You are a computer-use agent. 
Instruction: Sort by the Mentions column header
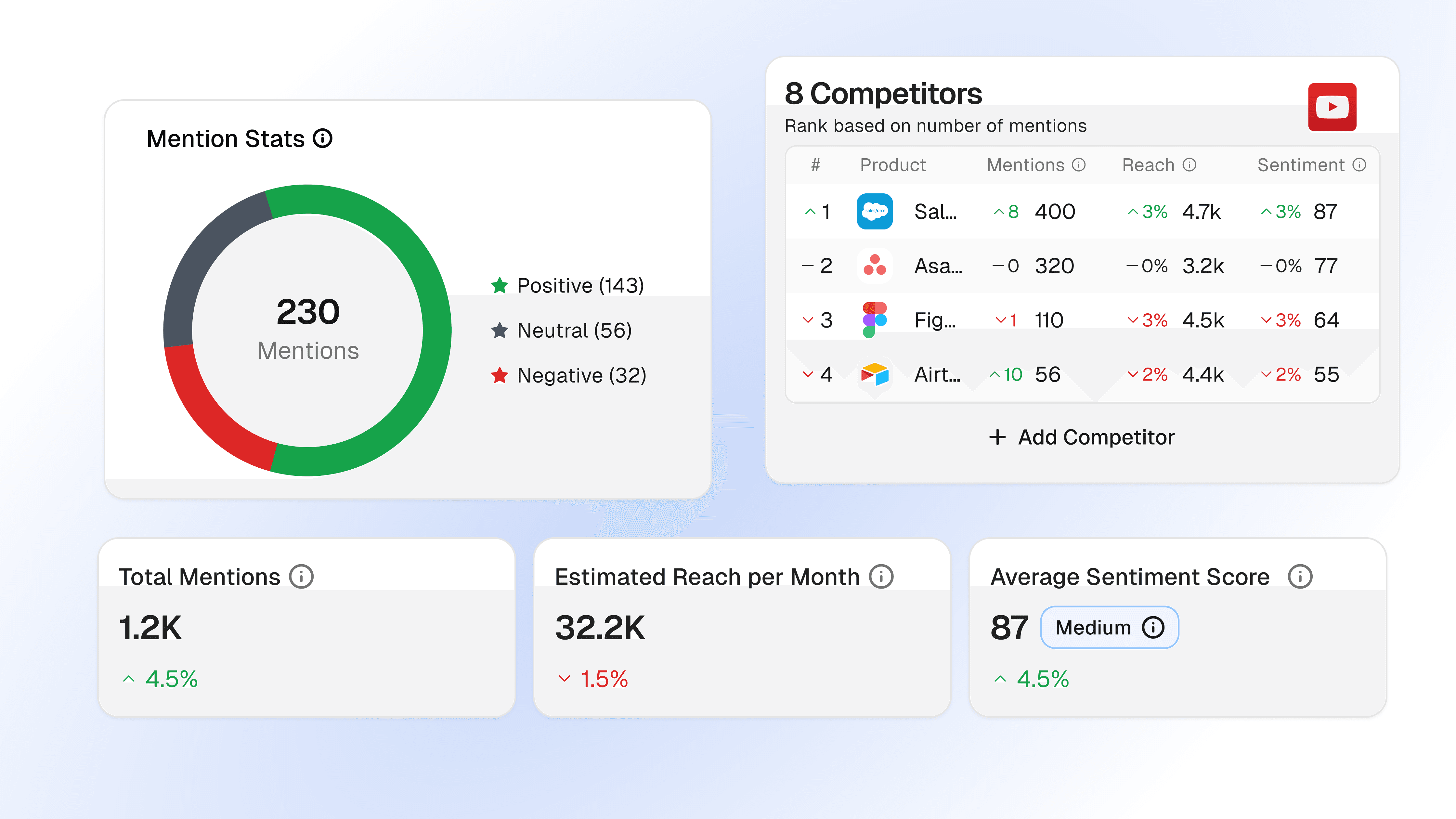click(1025, 165)
